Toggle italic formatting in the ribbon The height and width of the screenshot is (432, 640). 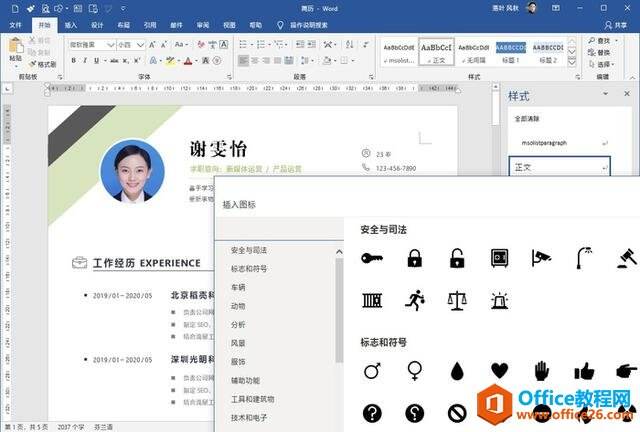click(x=86, y=61)
